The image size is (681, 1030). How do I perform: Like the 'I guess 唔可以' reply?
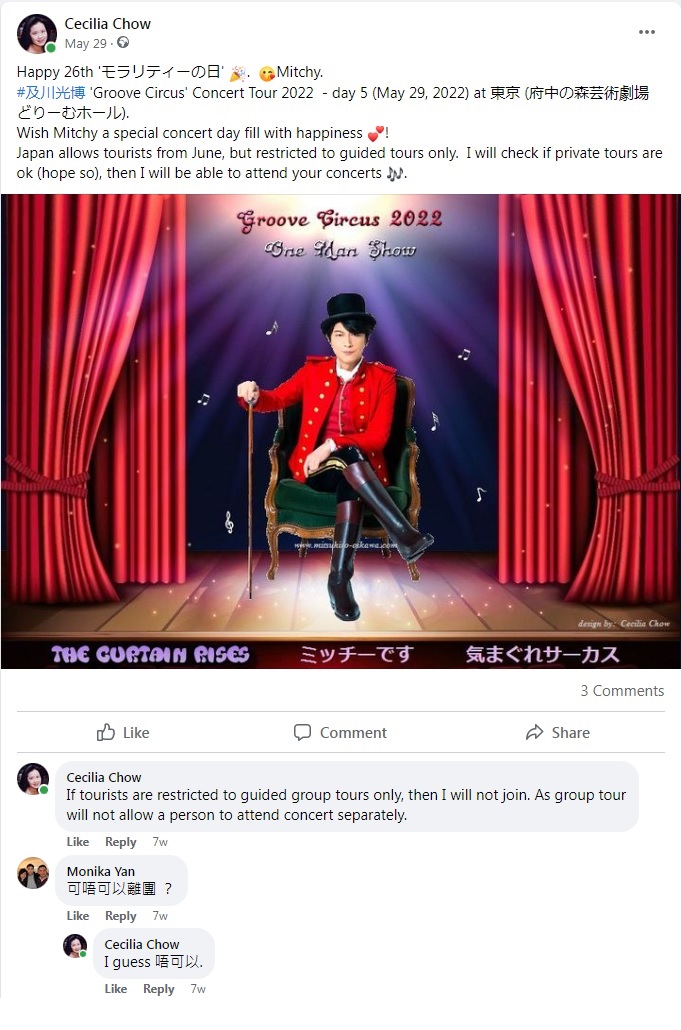click(116, 989)
